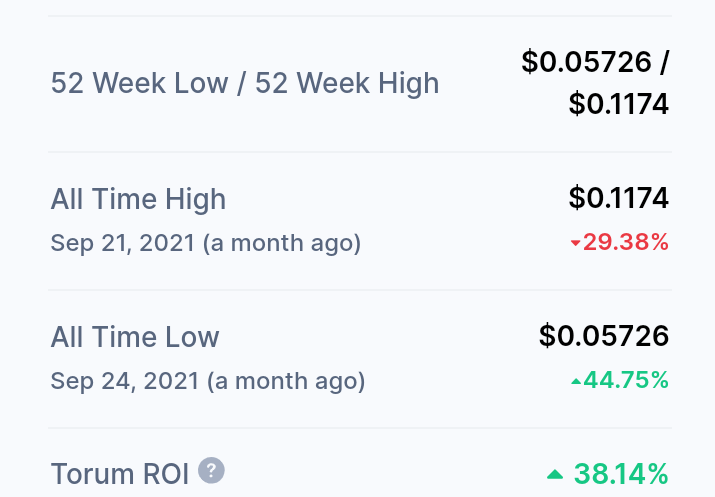Click the Sep 21, 2021 date text
Screen dimensions: 715x497
click(x=123, y=243)
